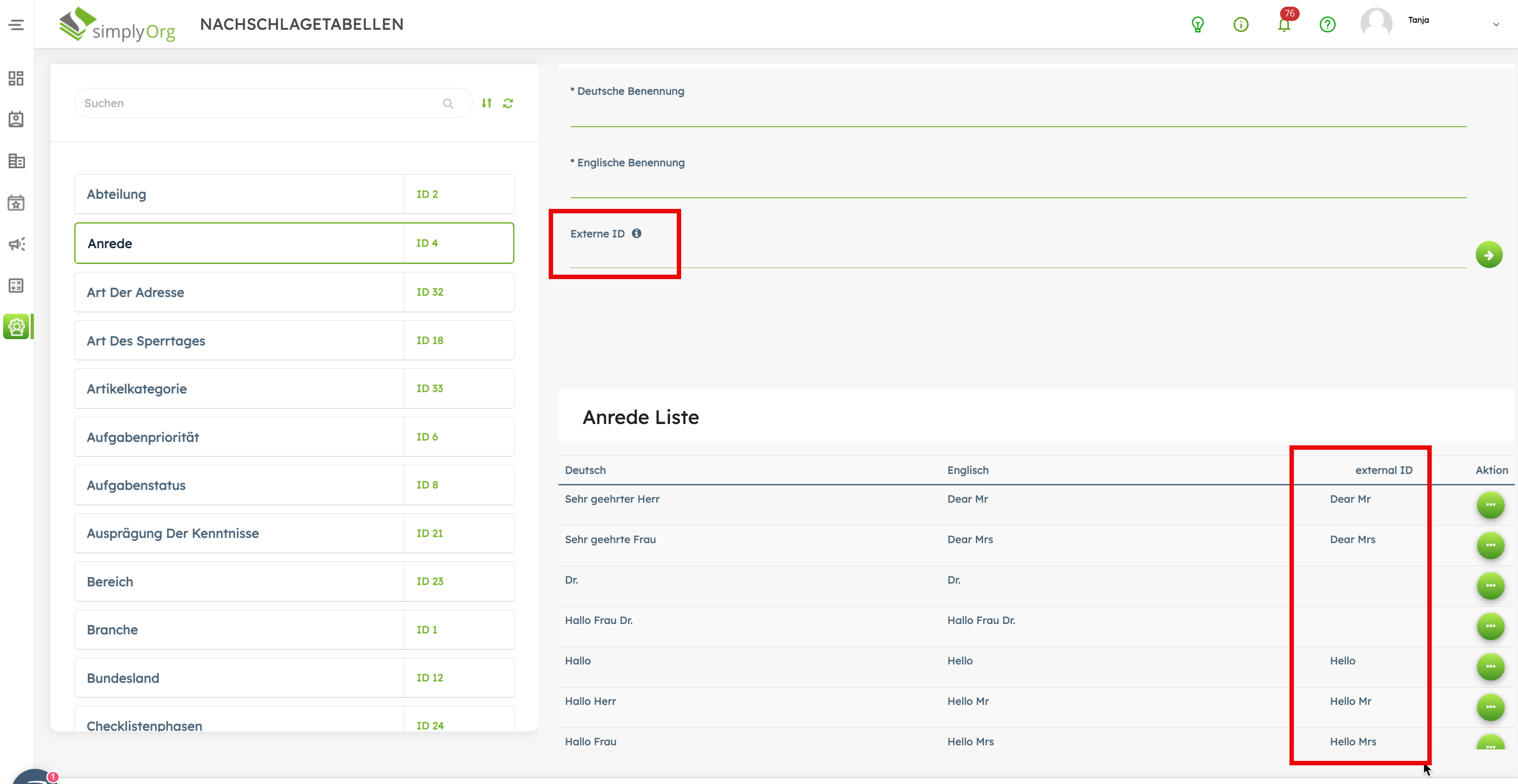Screen dimensions: 1518x784
Task: Click the refresh list icon
Action: [x=508, y=103]
